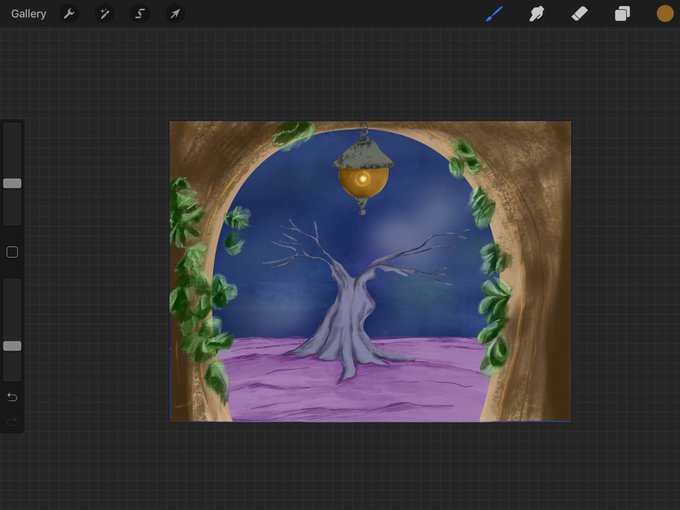This screenshot has height=510, width=680.
Task: Open the Actions wrench menu
Action: 69,14
